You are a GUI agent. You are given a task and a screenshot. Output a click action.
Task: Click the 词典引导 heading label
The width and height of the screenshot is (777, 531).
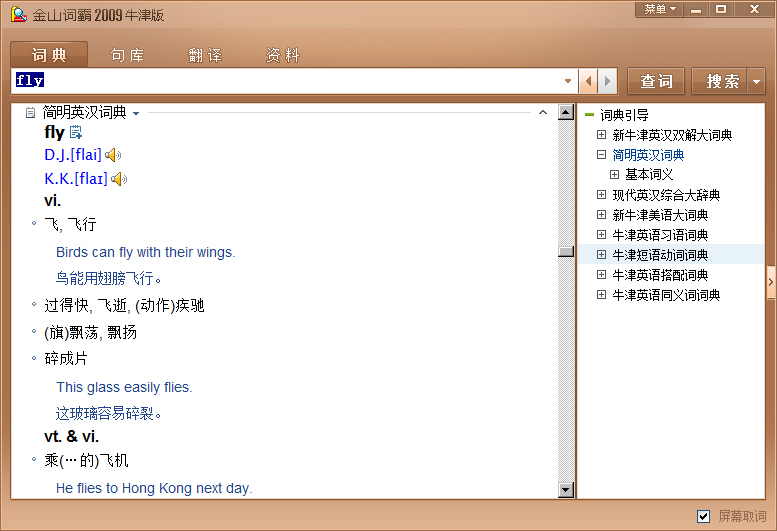pos(624,115)
